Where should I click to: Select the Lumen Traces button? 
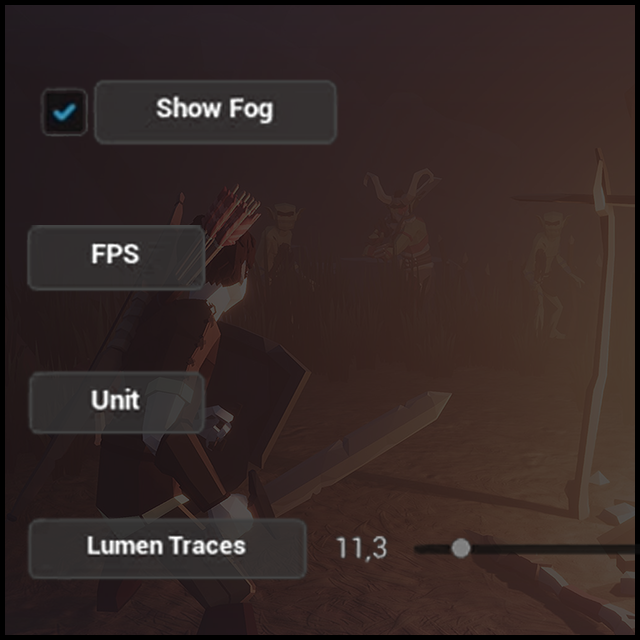pos(167,548)
